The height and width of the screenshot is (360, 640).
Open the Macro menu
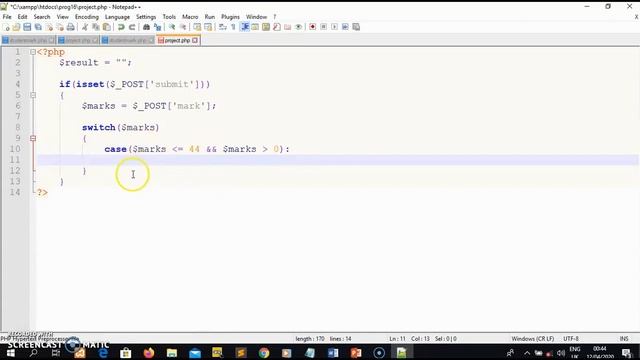(x=190, y=17)
